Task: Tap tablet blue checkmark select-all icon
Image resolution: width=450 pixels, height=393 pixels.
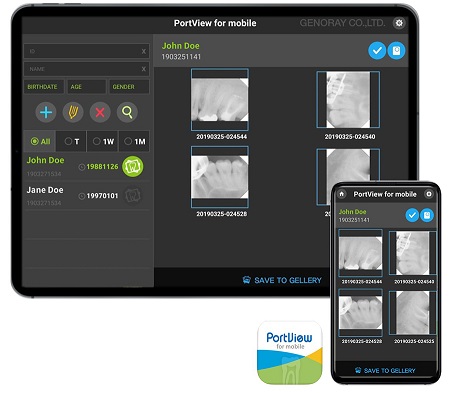Action: click(x=377, y=51)
